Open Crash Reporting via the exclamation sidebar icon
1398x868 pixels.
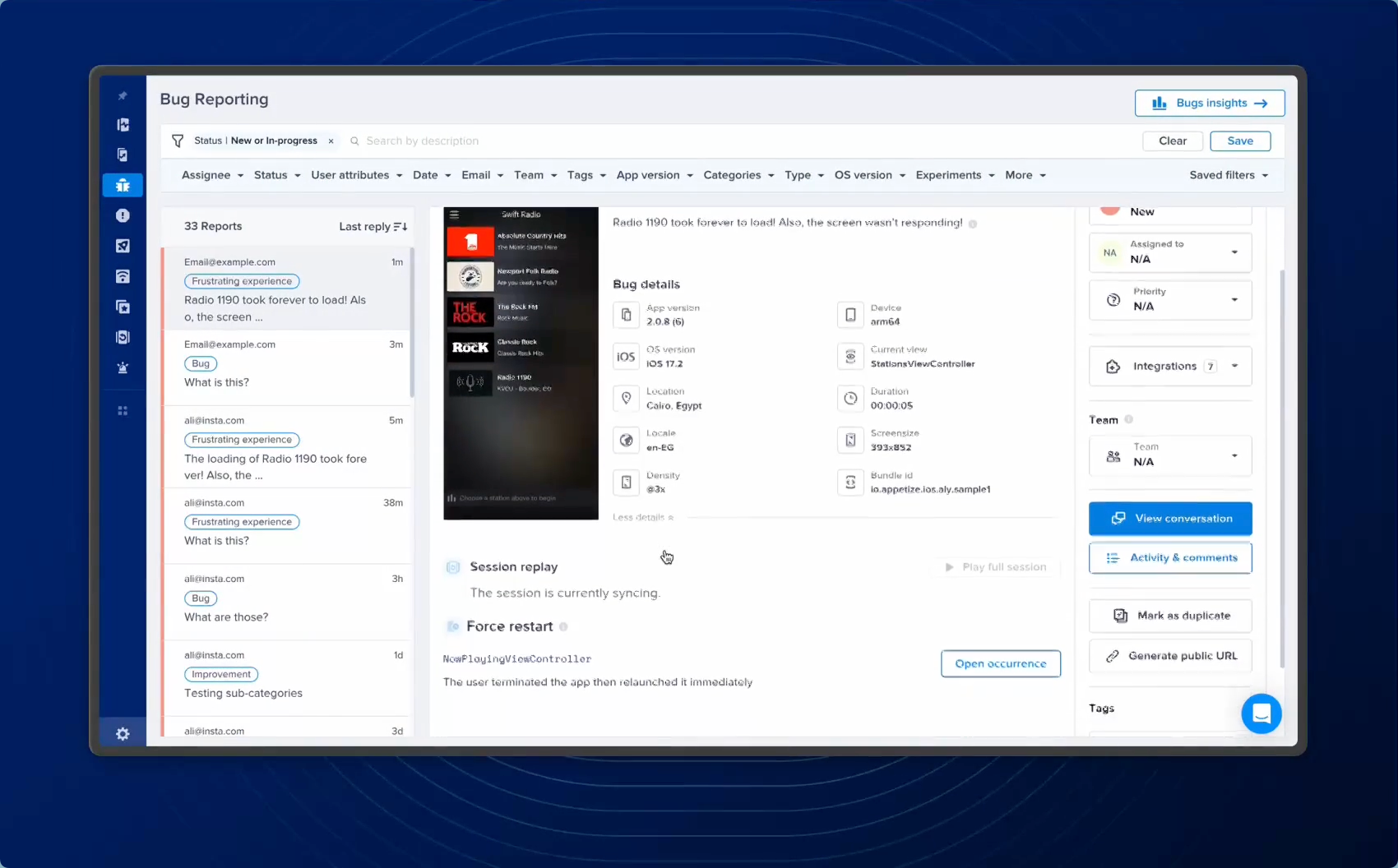(123, 215)
